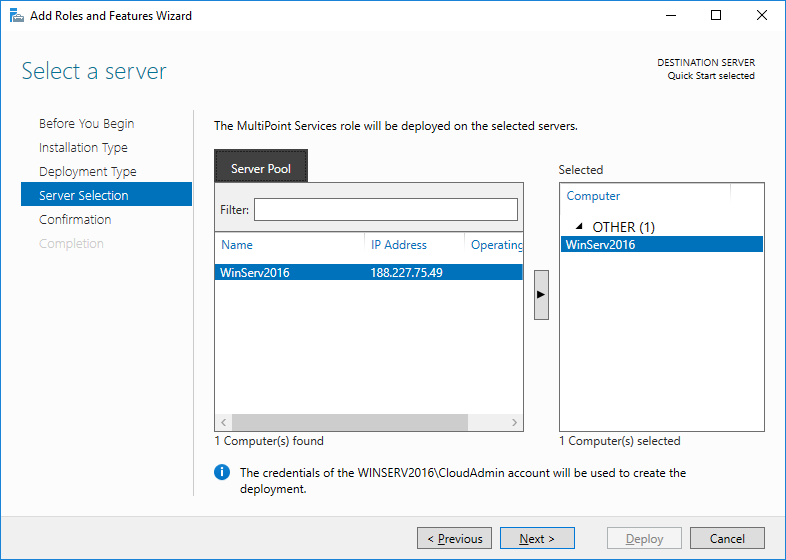Click into the Filter text field
The height and width of the screenshot is (560, 786).
[x=385, y=210]
